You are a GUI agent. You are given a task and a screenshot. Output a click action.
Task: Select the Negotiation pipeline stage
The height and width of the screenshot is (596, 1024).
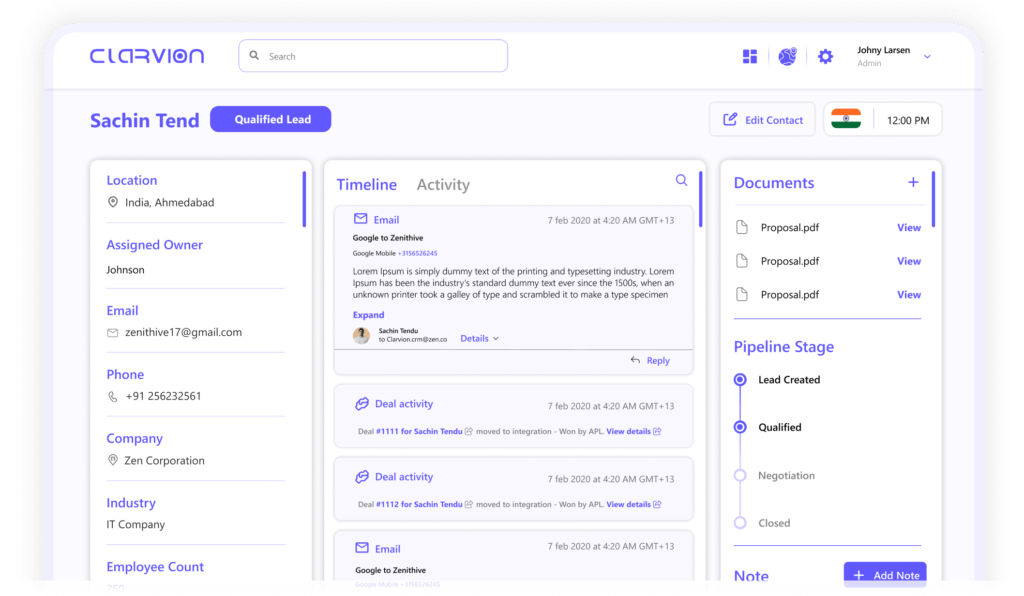(x=740, y=476)
